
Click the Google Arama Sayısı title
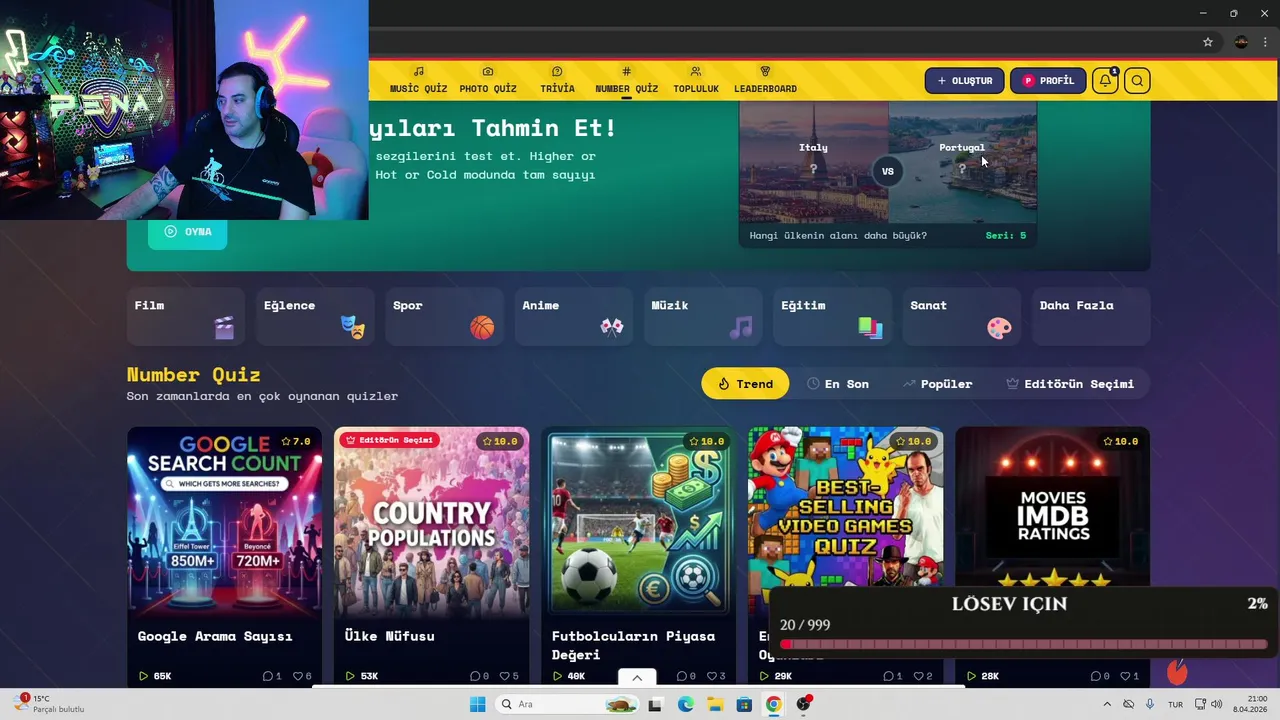[x=215, y=636]
